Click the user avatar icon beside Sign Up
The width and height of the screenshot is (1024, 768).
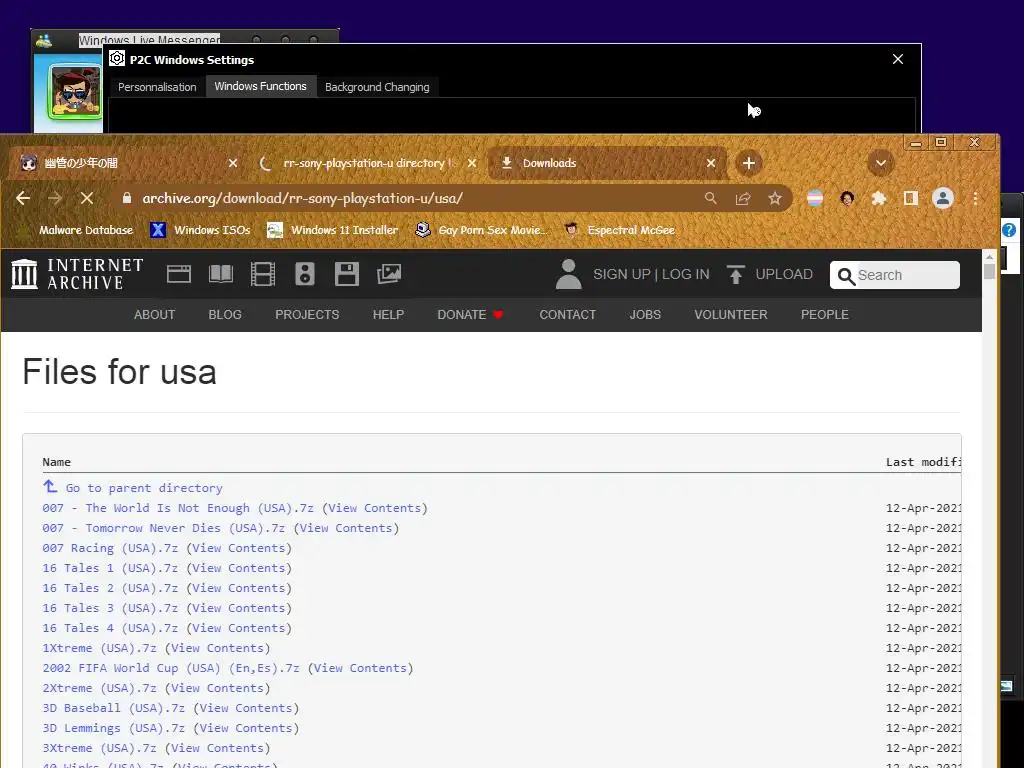click(x=568, y=274)
